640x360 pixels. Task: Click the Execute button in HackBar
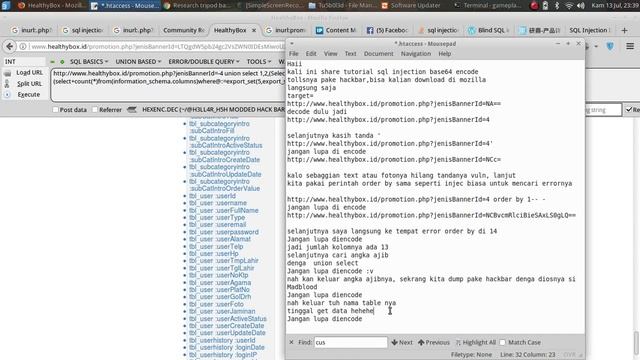(29, 95)
